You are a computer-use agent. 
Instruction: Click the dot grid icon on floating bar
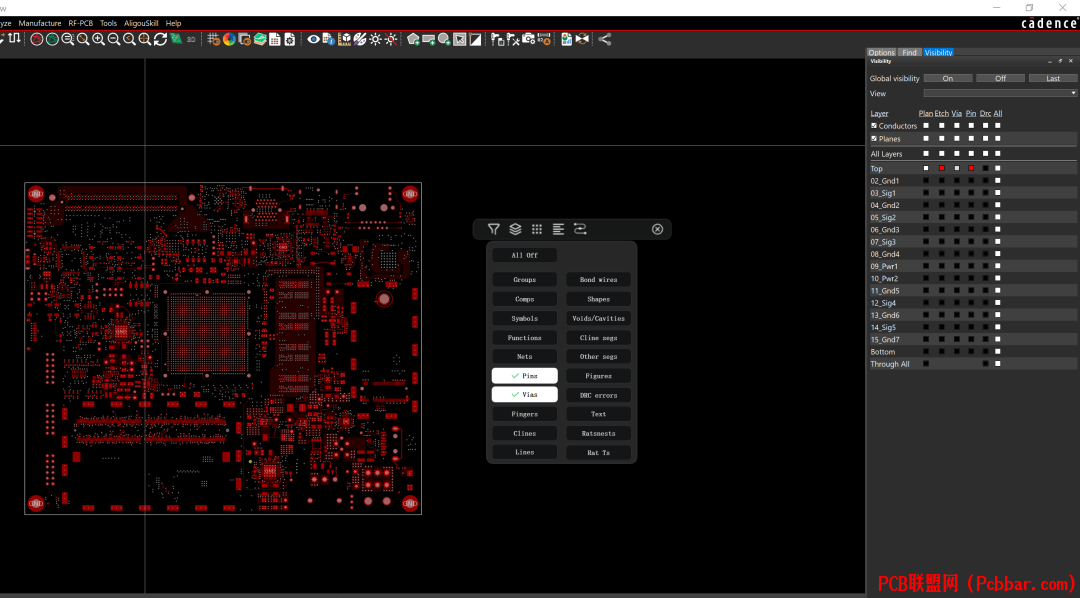click(537, 229)
